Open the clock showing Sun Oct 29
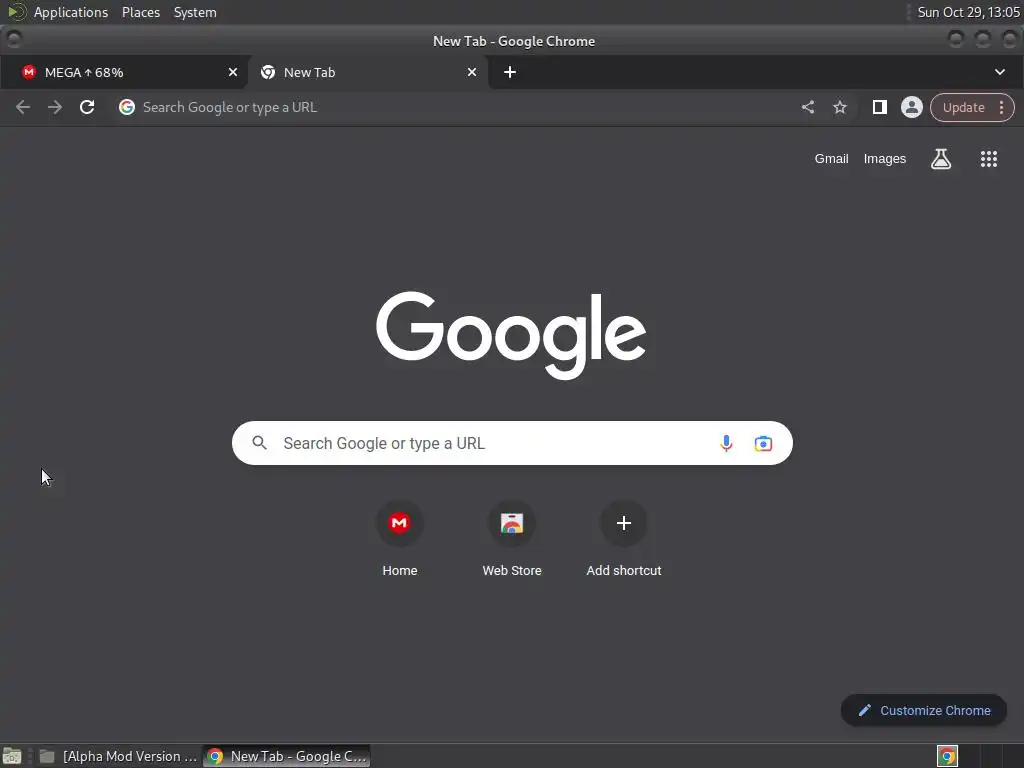 (x=968, y=12)
